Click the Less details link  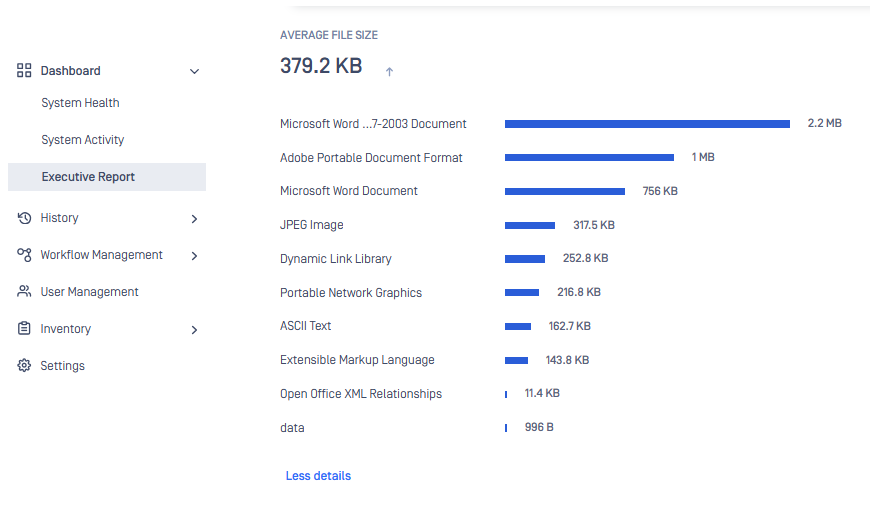pos(318,476)
